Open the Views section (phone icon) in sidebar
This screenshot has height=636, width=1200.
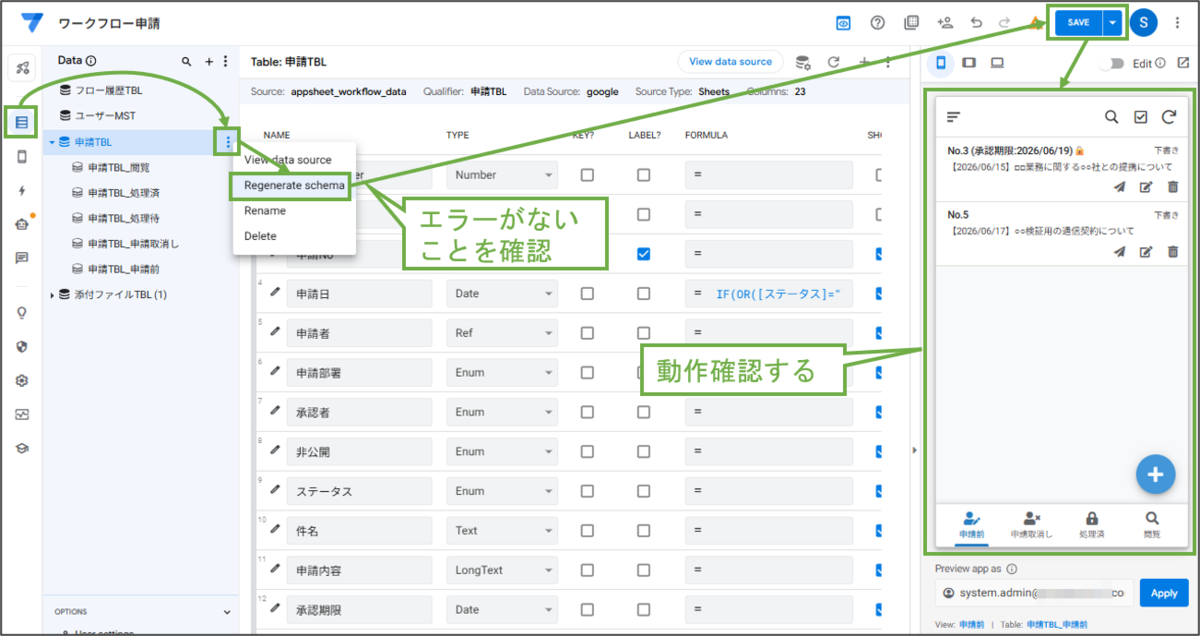[x=22, y=156]
